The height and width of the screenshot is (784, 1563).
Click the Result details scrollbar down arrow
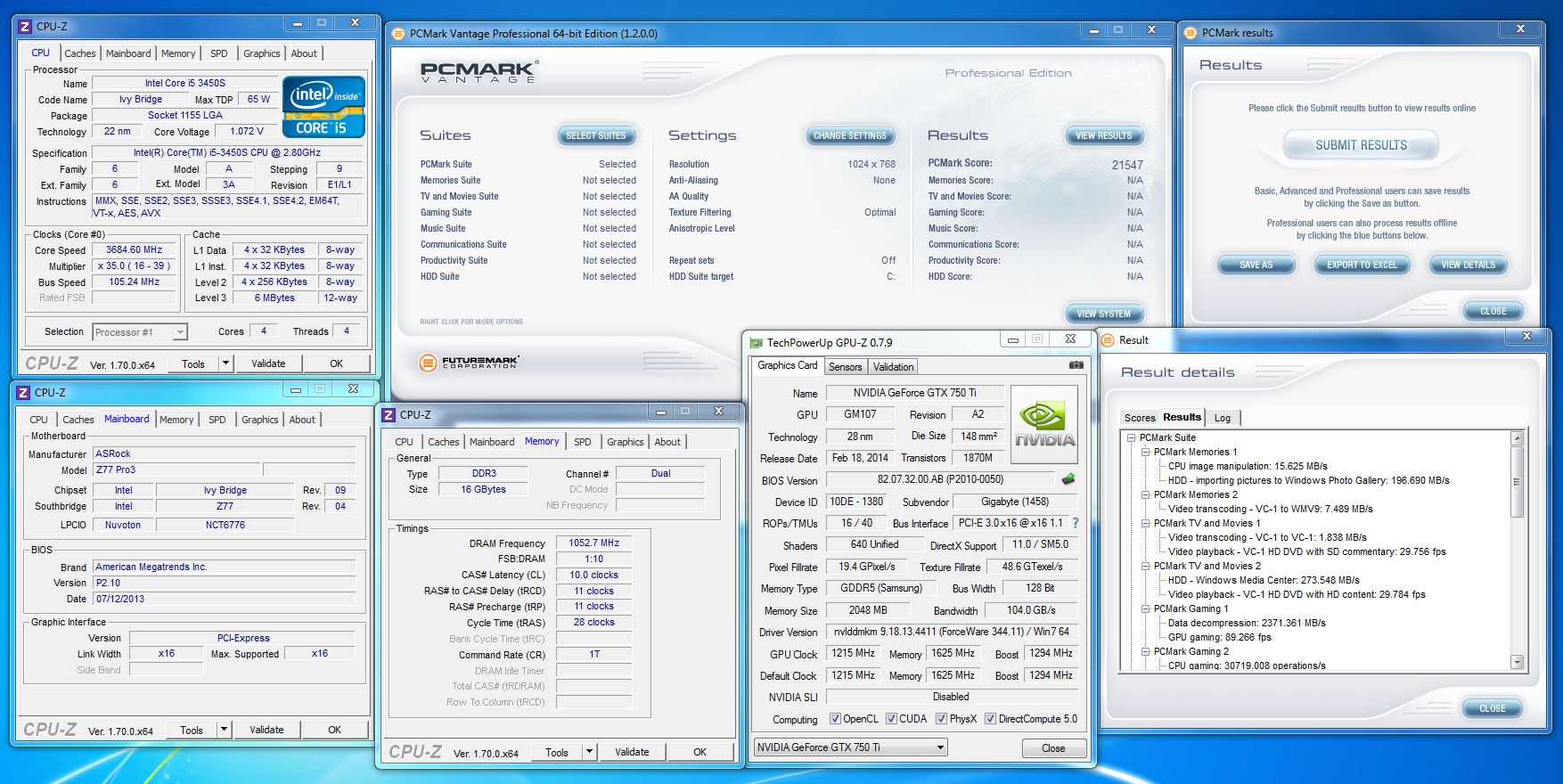(x=1518, y=662)
